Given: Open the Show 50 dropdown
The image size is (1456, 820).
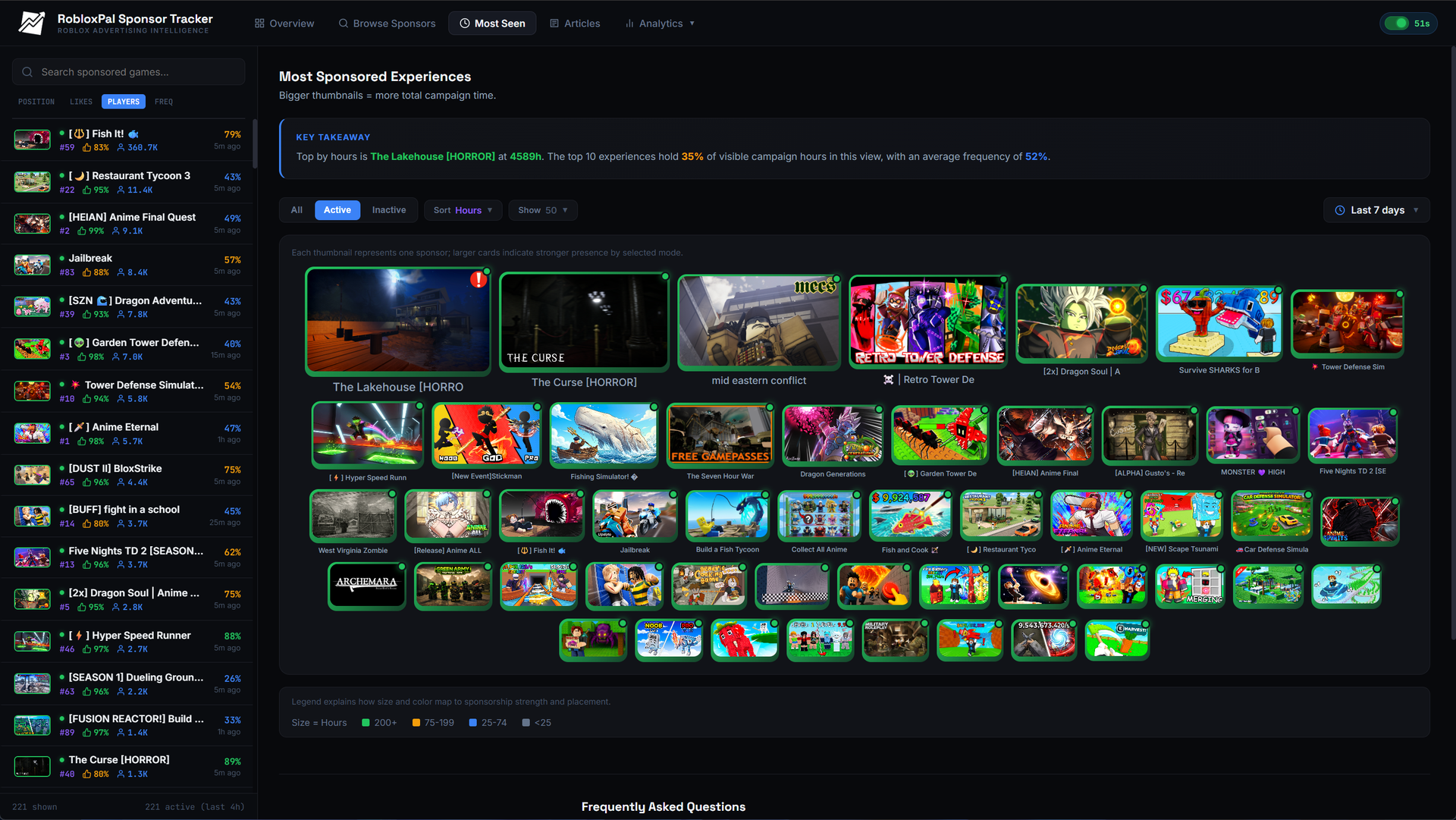Looking at the screenshot, I should point(543,210).
